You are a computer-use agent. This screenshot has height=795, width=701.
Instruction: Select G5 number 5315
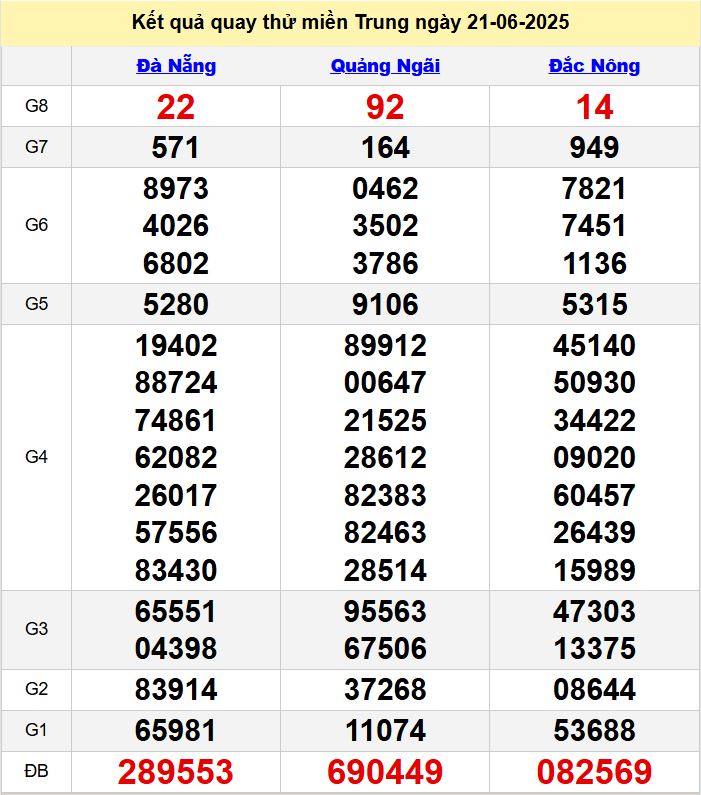tap(595, 305)
